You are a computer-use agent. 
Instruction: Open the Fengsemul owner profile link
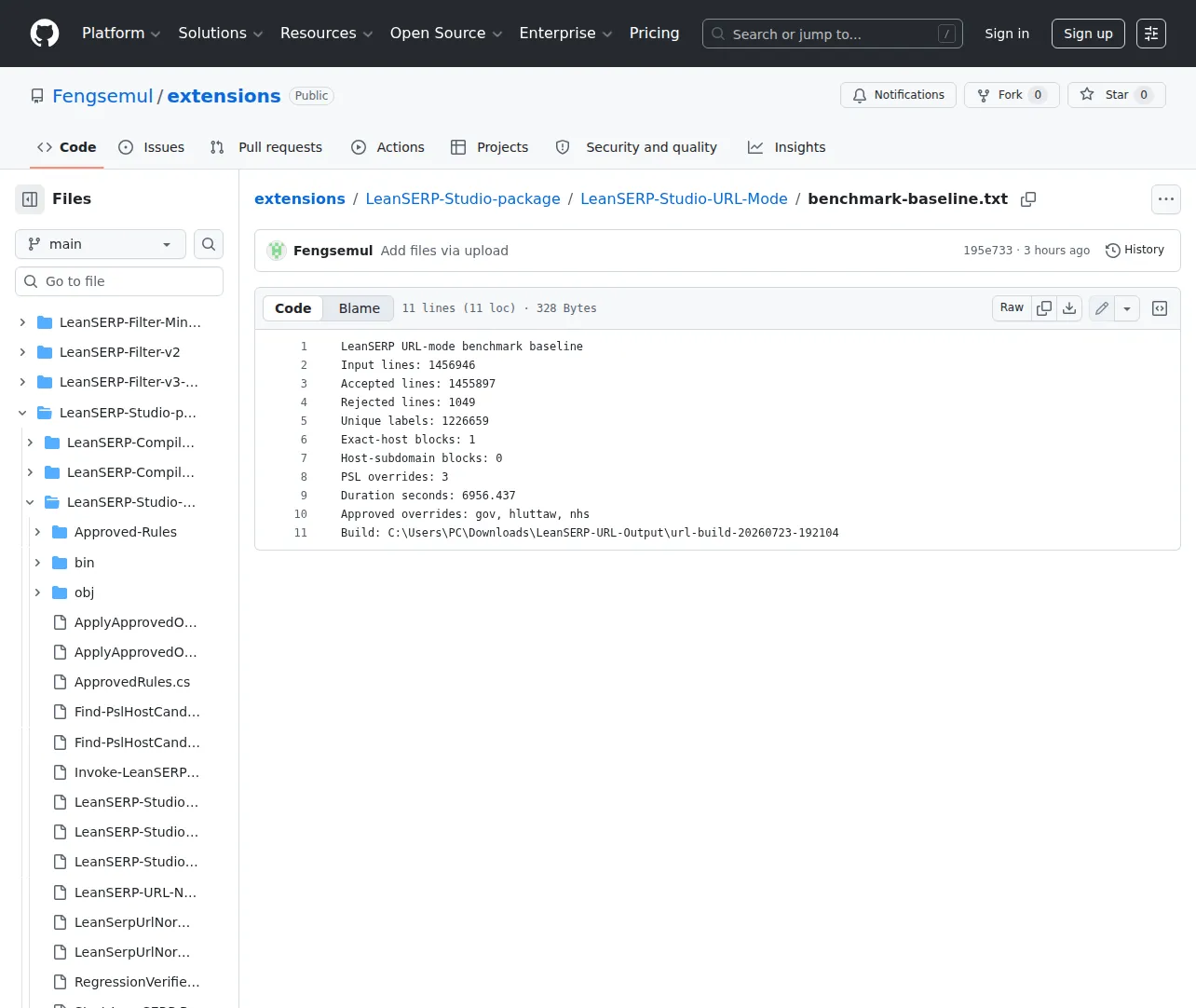click(x=102, y=96)
